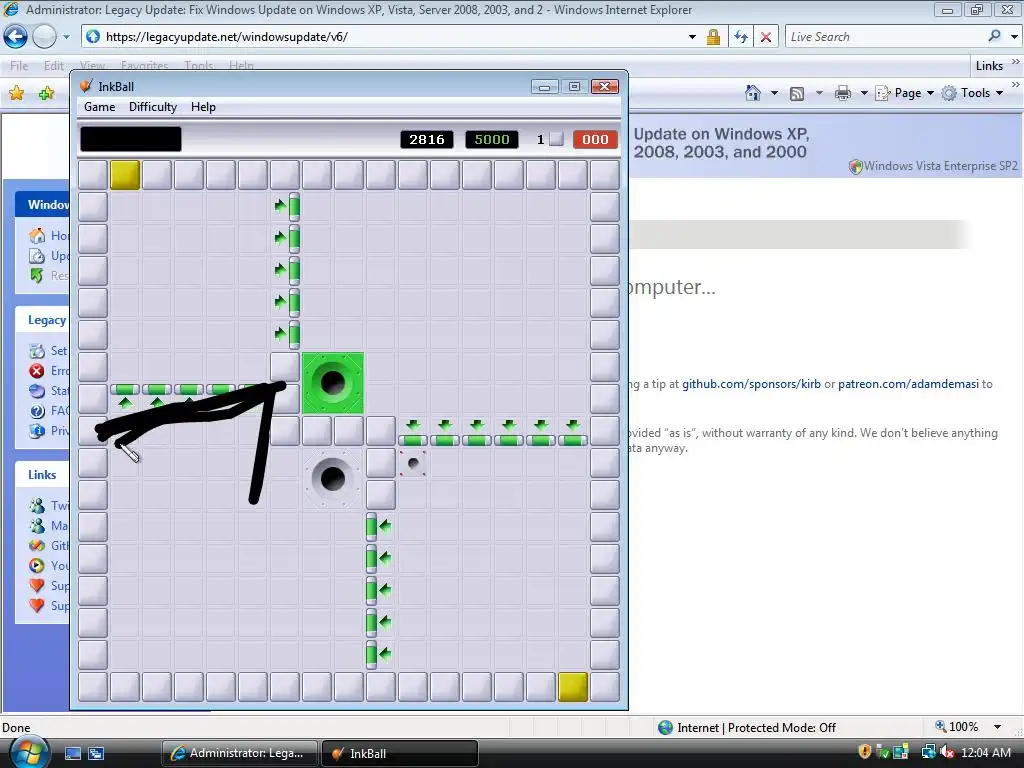Open the Favorites Center star icon
This screenshot has width=1024, height=768.
pos(16,93)
